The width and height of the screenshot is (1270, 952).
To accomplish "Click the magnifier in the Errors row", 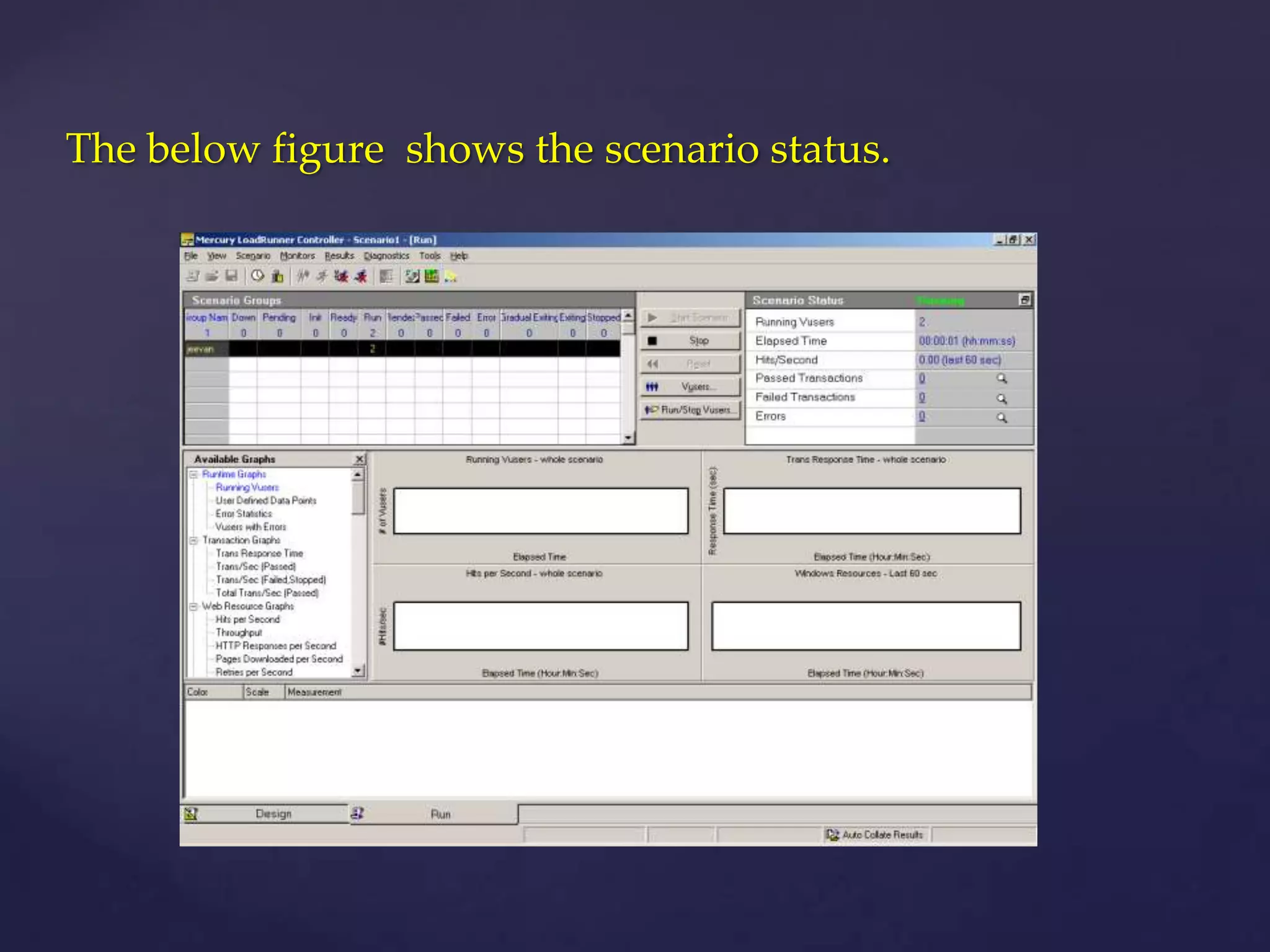I will click(x=1001, y=417).
